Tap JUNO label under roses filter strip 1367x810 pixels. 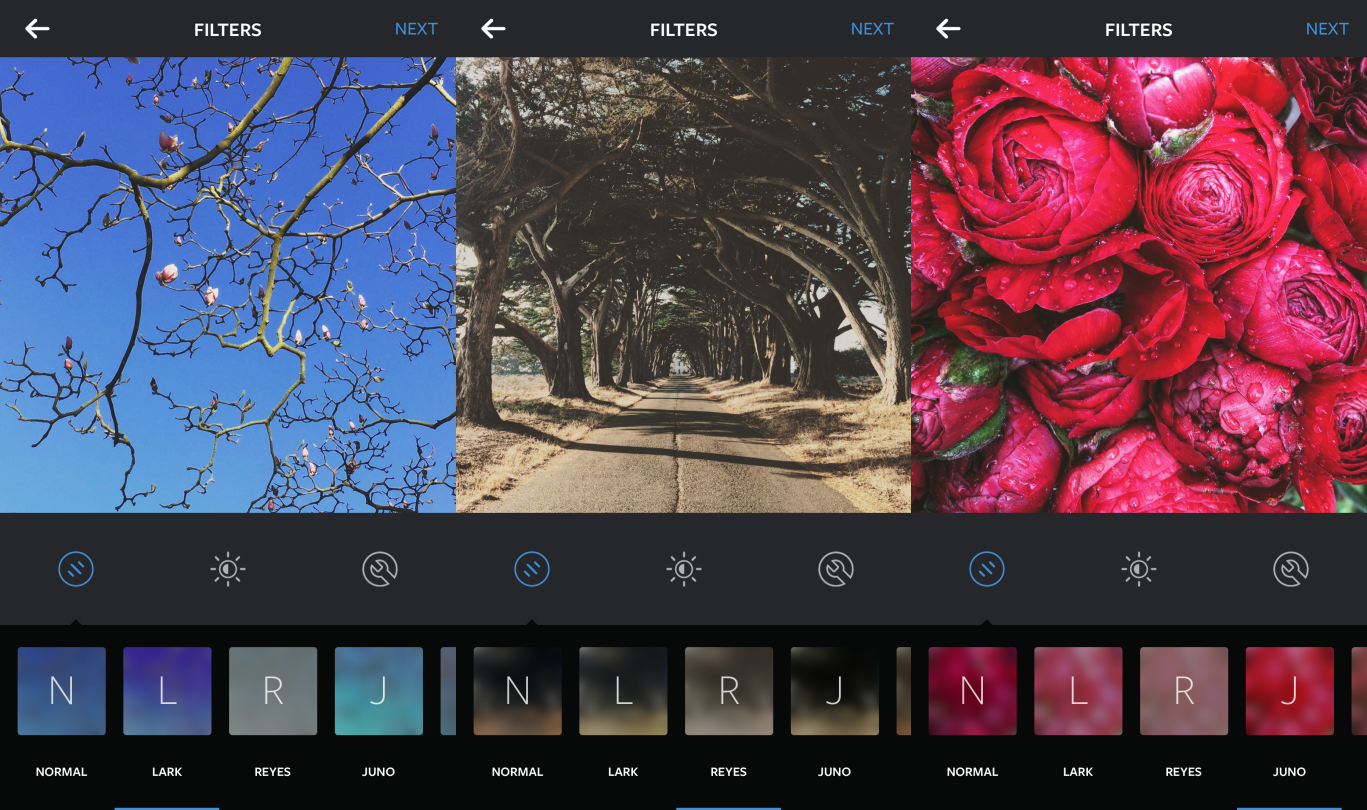(1290, 772)
